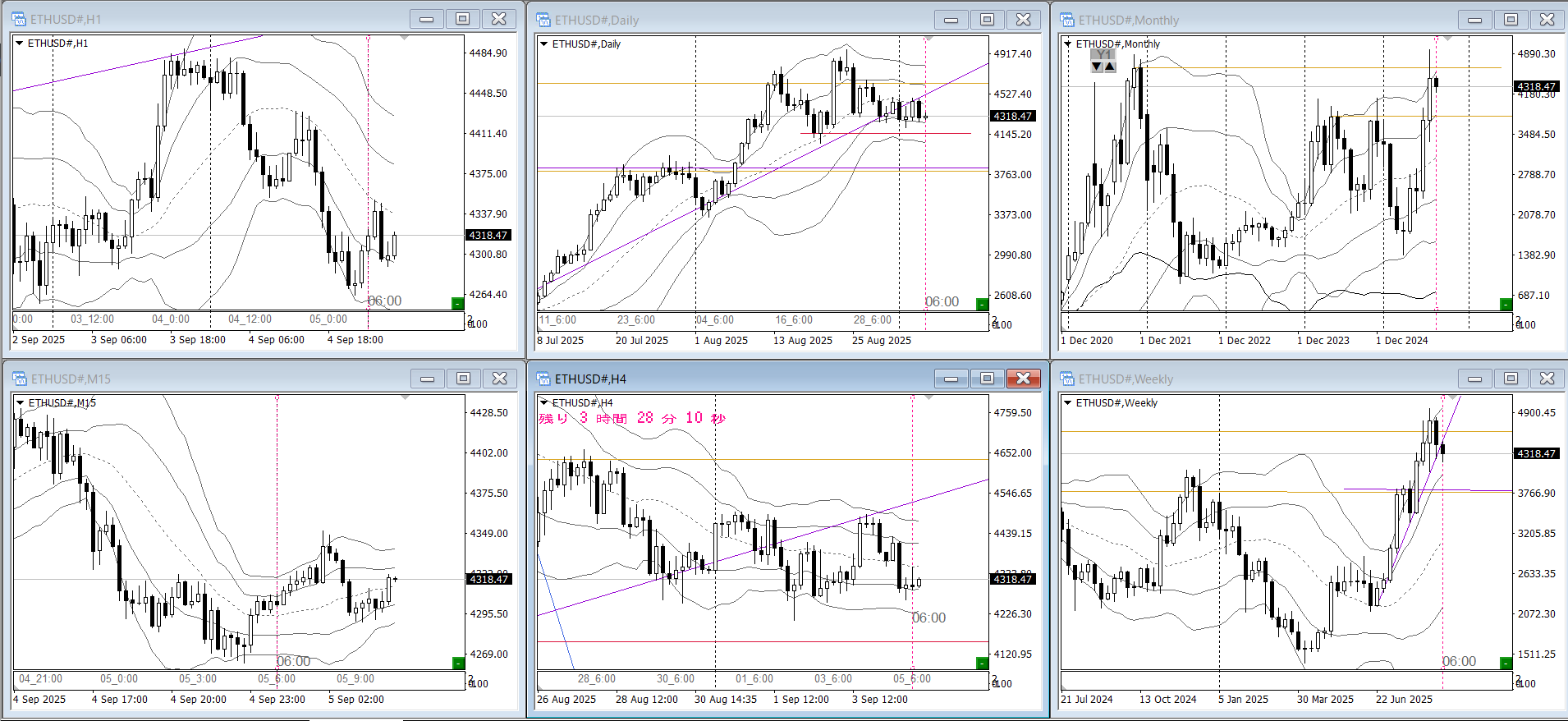Click the 4318.47 price label on the Daily chart
The height and width of the screenshot is (721, 1568).
pos(1012,117)
